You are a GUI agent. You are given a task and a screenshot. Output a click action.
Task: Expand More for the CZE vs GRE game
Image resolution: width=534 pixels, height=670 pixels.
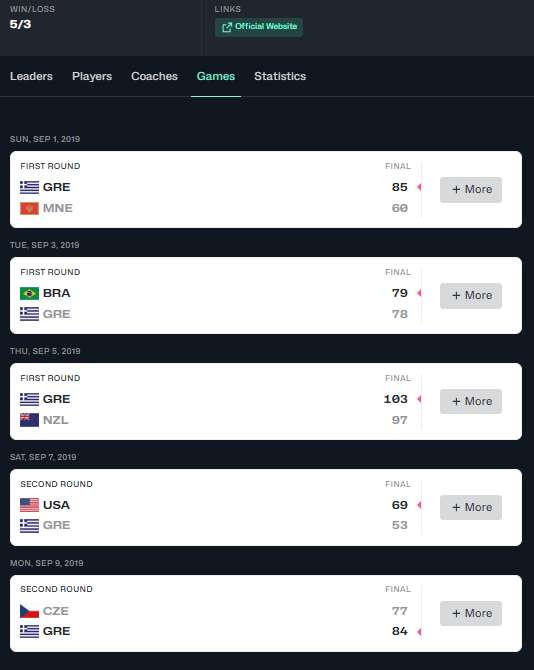471,613
